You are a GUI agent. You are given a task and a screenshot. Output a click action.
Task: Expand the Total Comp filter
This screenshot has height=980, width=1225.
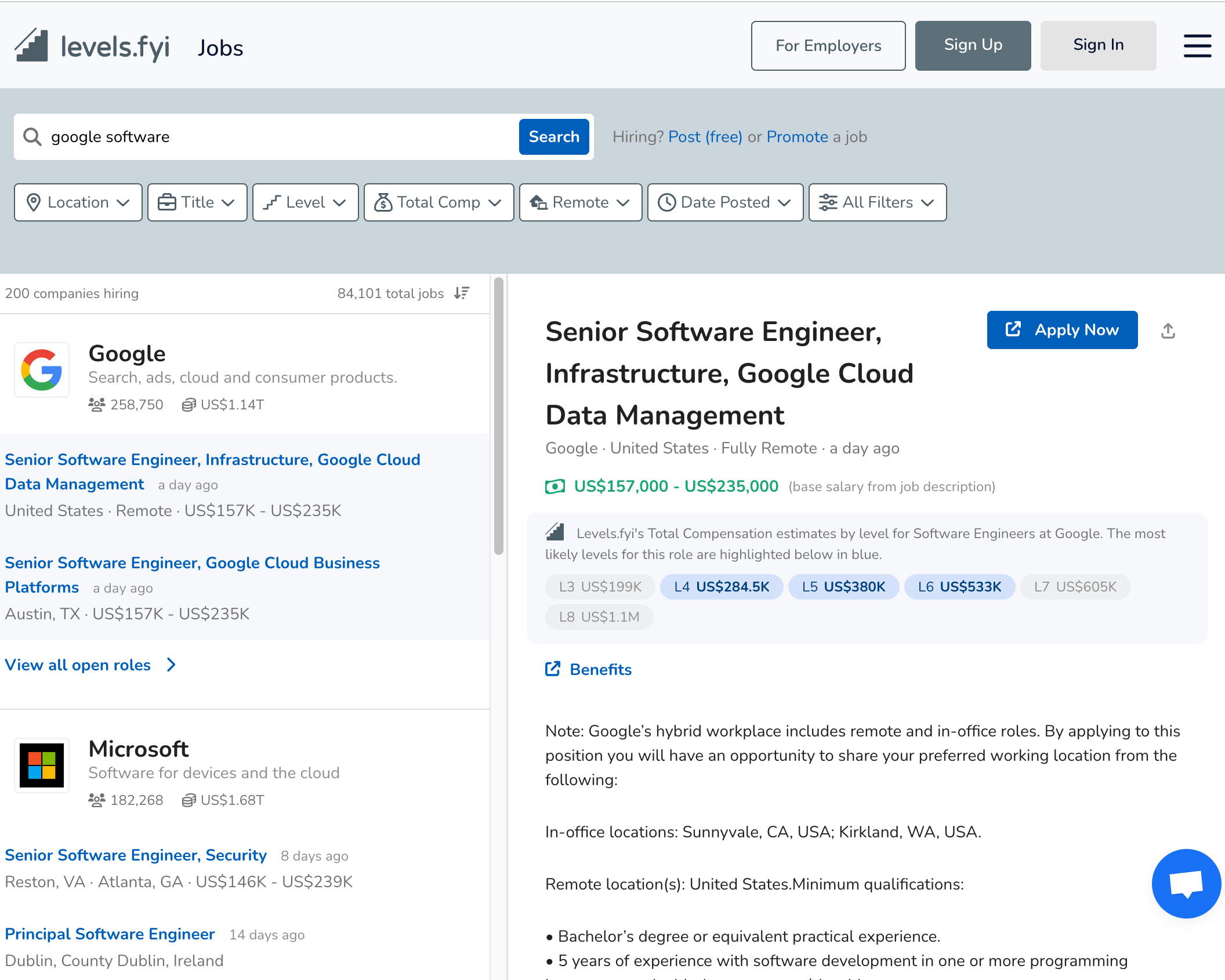point(438,202)
